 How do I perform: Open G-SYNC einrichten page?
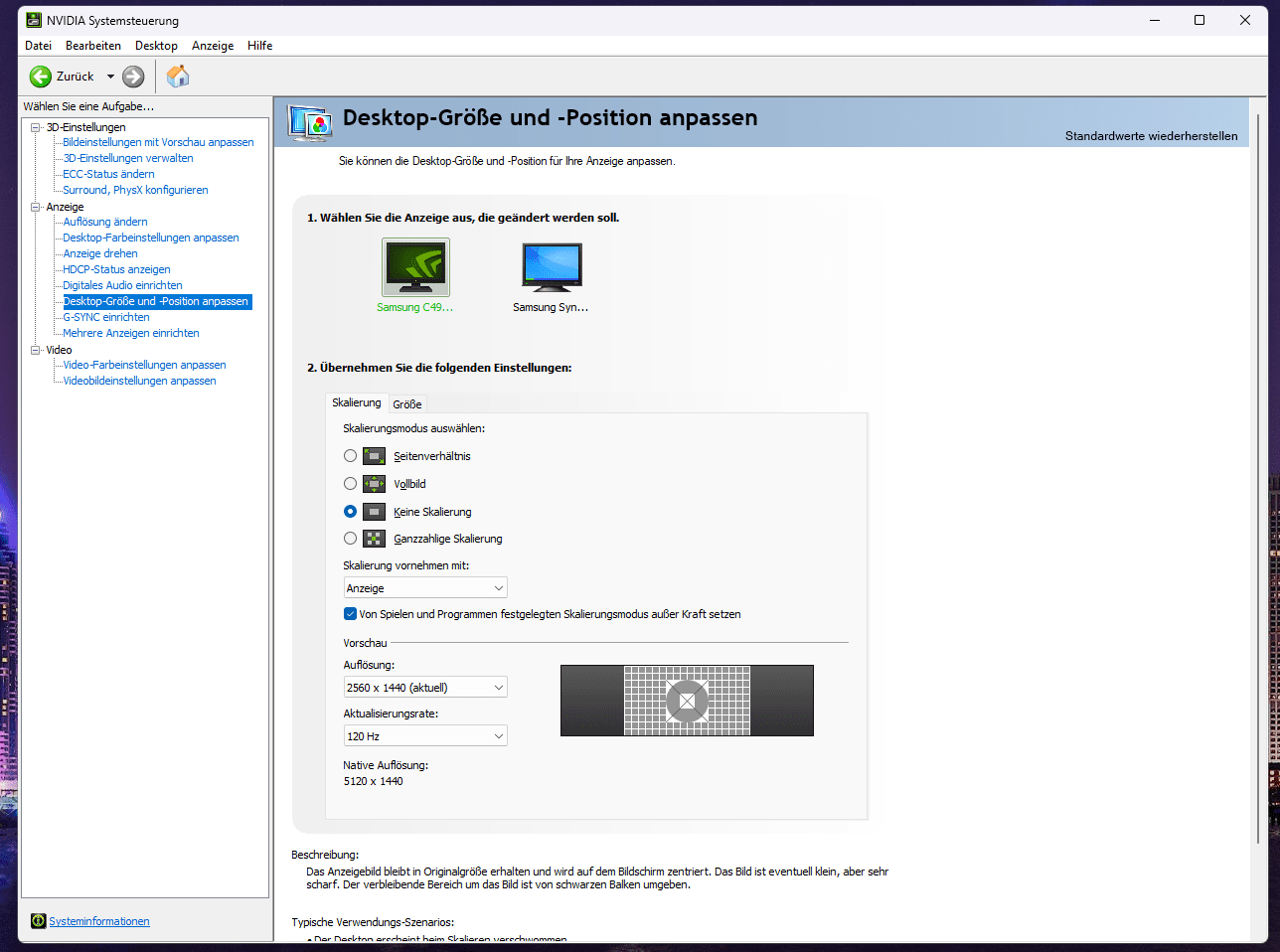pyautogui.click(x=106, y=317)
